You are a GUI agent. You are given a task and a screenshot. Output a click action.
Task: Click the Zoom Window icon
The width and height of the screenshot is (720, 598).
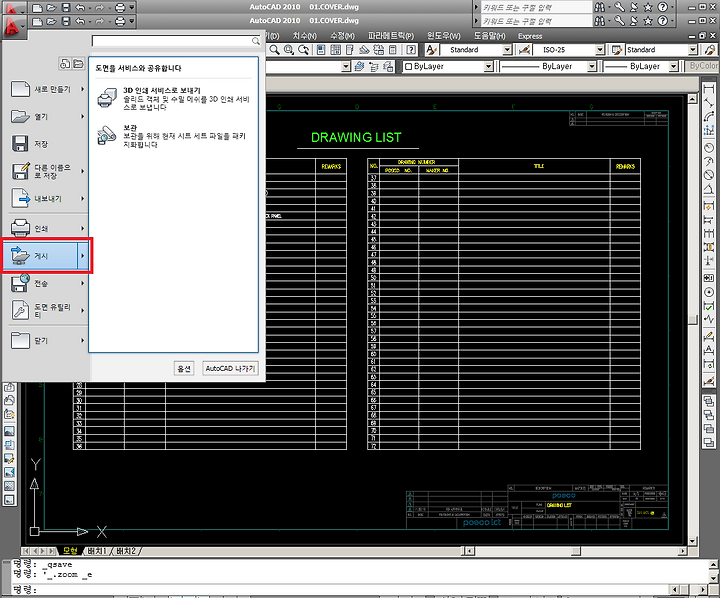coord(288,50)
